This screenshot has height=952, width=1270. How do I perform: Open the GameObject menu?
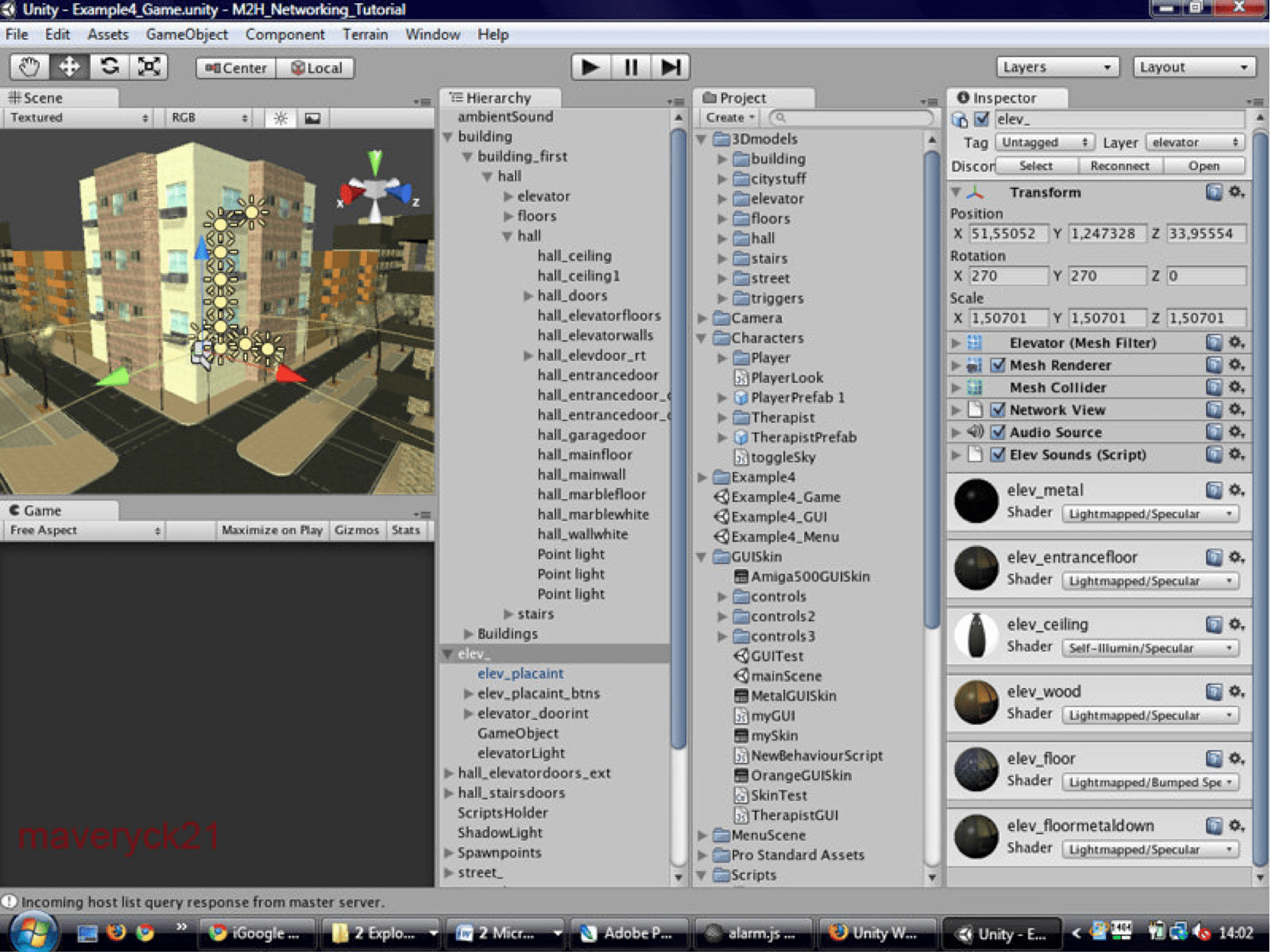point(187,34)
